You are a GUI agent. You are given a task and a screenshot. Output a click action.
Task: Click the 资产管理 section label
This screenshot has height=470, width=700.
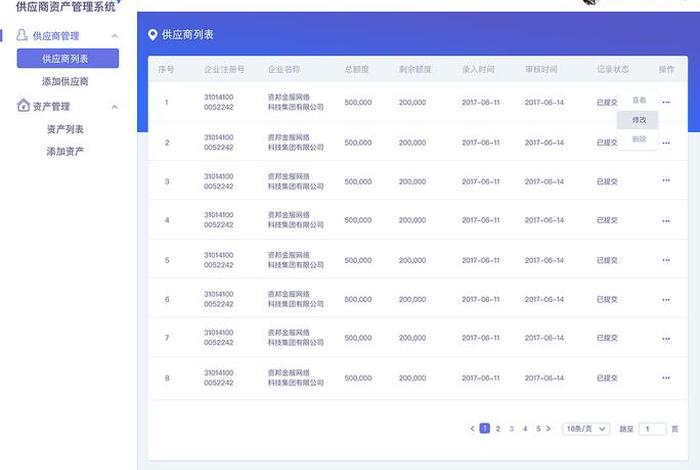tap(51, 106)
